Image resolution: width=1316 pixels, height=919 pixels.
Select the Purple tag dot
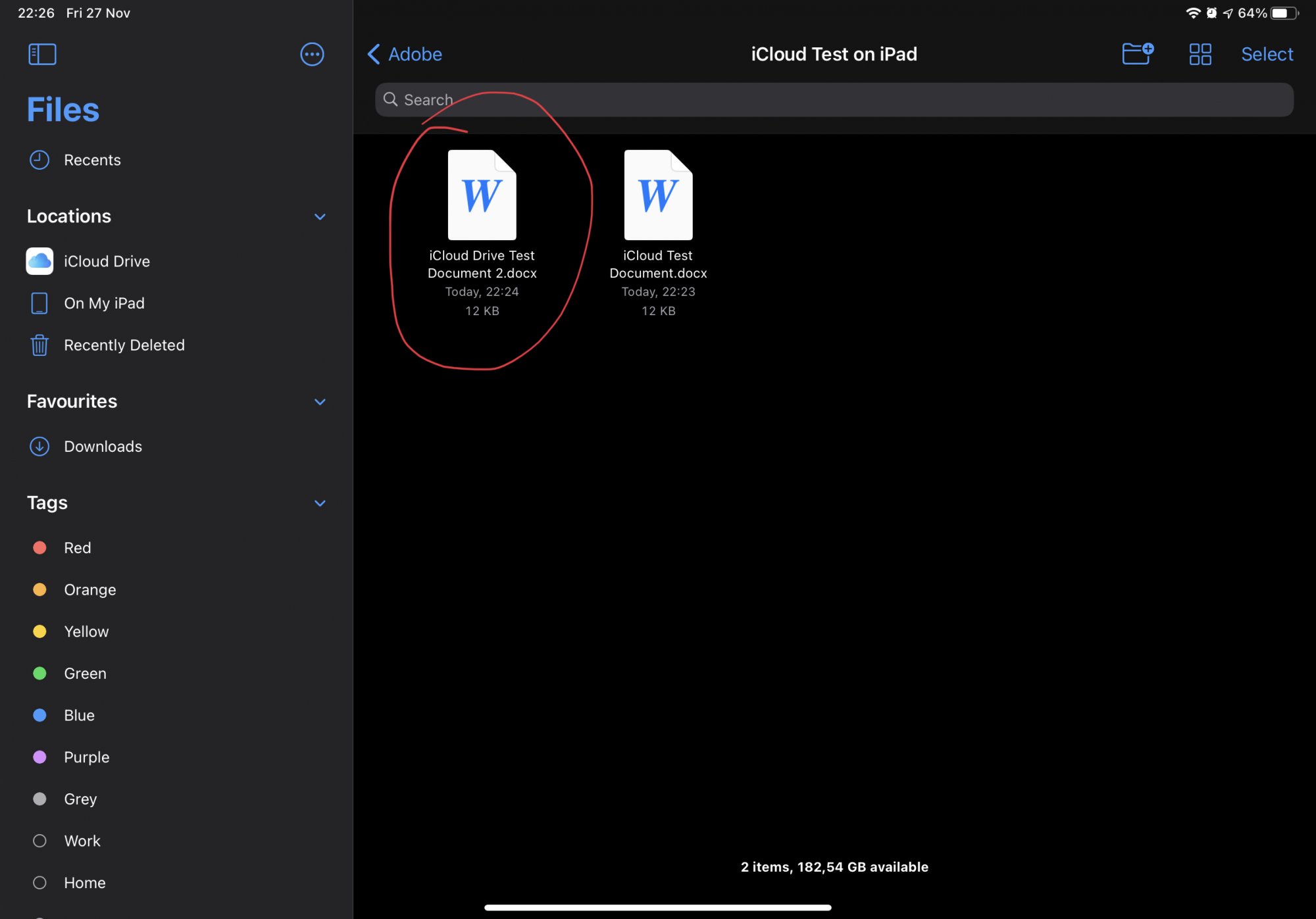[39, 757]
